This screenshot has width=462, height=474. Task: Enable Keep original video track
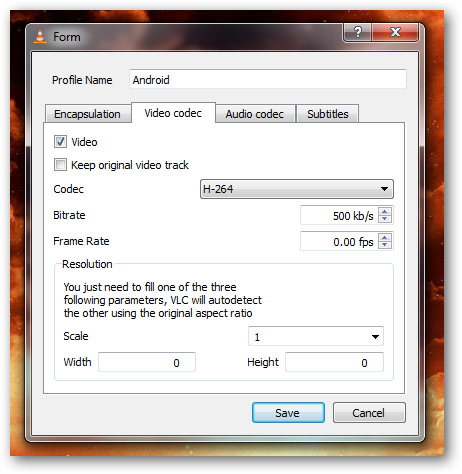coord(60,165)
